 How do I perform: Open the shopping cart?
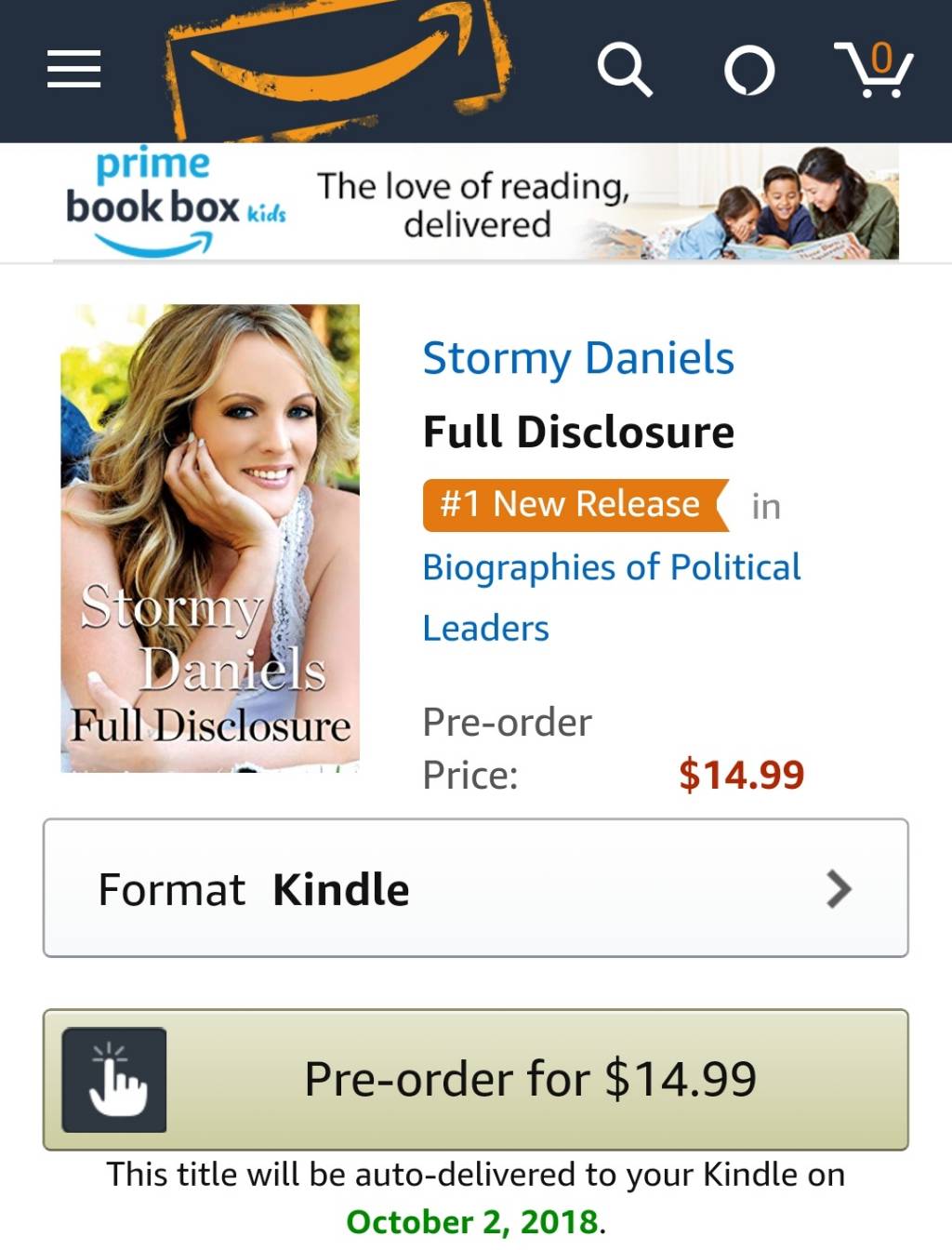coord(874,69)
